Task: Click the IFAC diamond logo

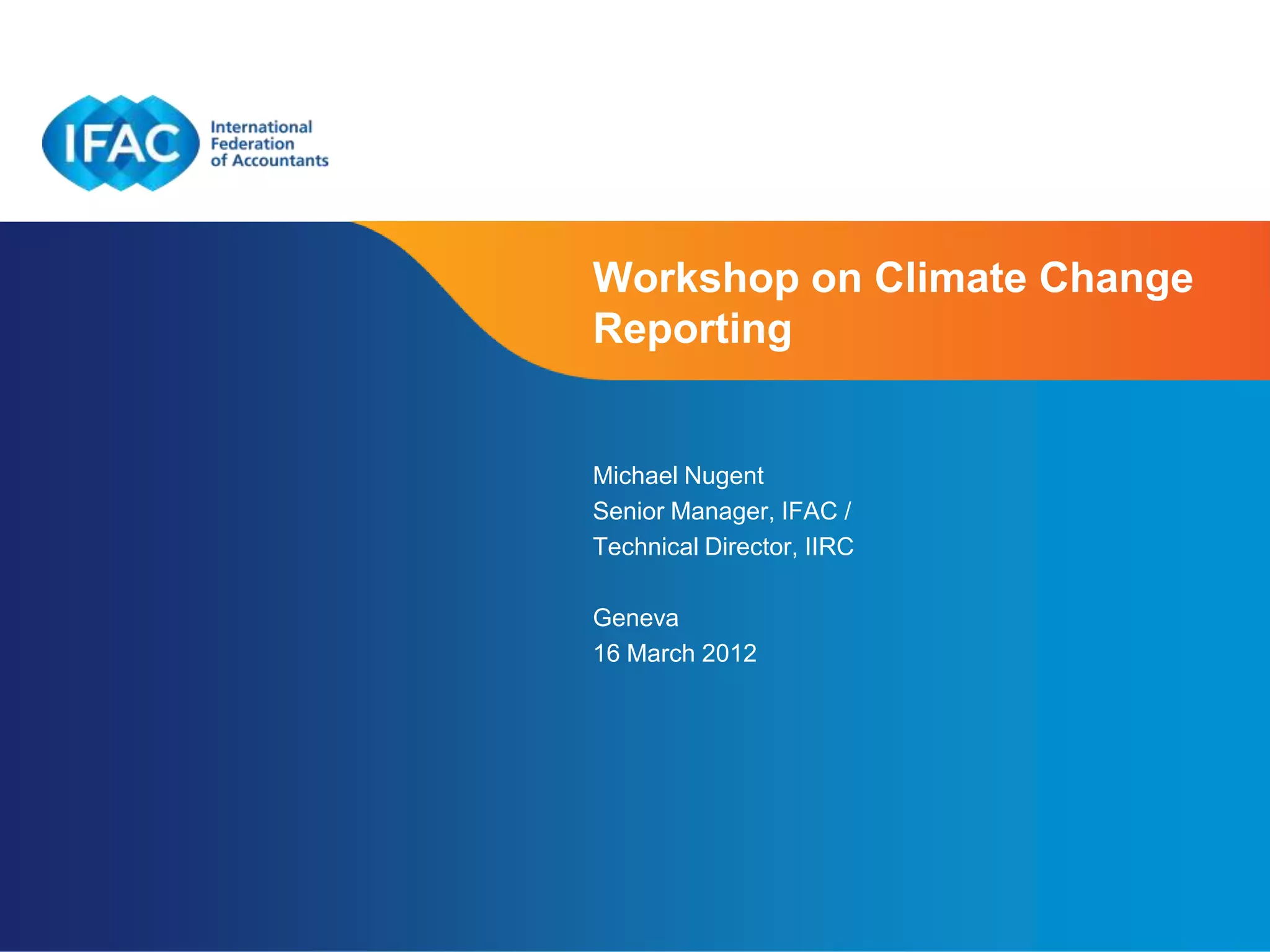Action: pos(121,143)
